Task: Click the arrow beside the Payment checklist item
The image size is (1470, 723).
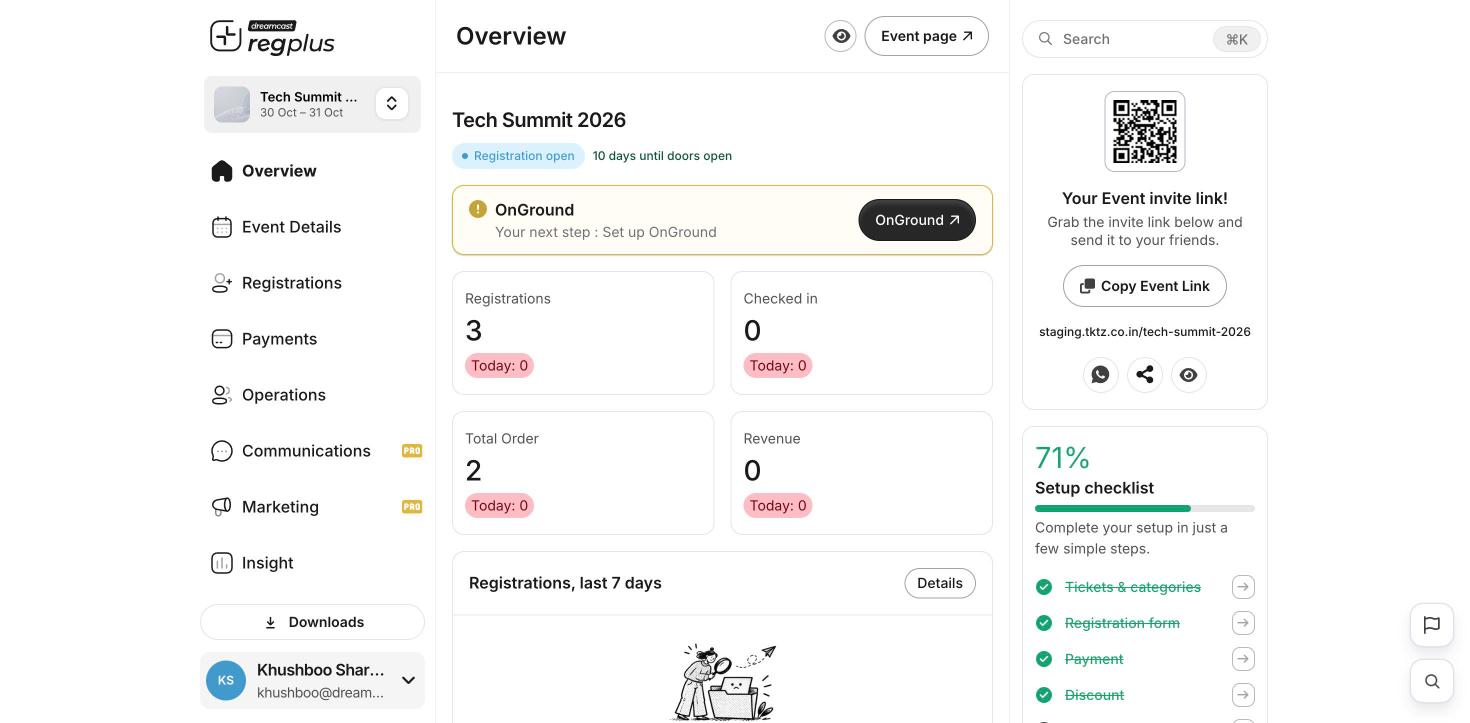Action: coord(1243,659)
